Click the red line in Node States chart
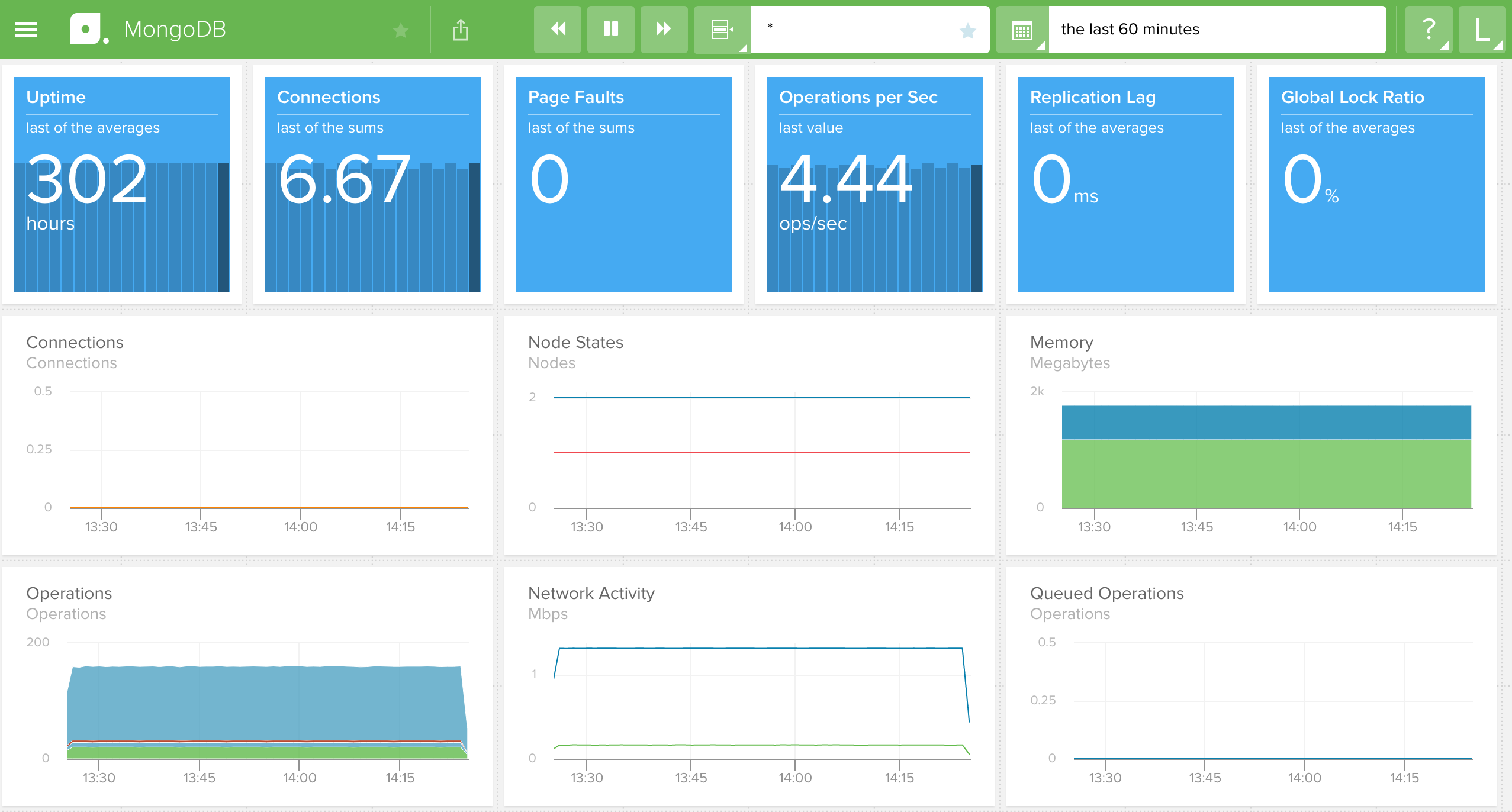This screenshot has width=1512, height=812. pyautogui.click(x=761, y=453)
